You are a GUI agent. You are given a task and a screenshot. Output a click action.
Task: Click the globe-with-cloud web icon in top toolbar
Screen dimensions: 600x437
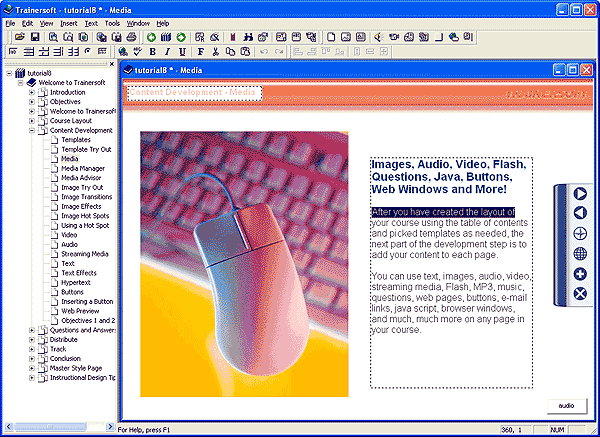(454, 37)
